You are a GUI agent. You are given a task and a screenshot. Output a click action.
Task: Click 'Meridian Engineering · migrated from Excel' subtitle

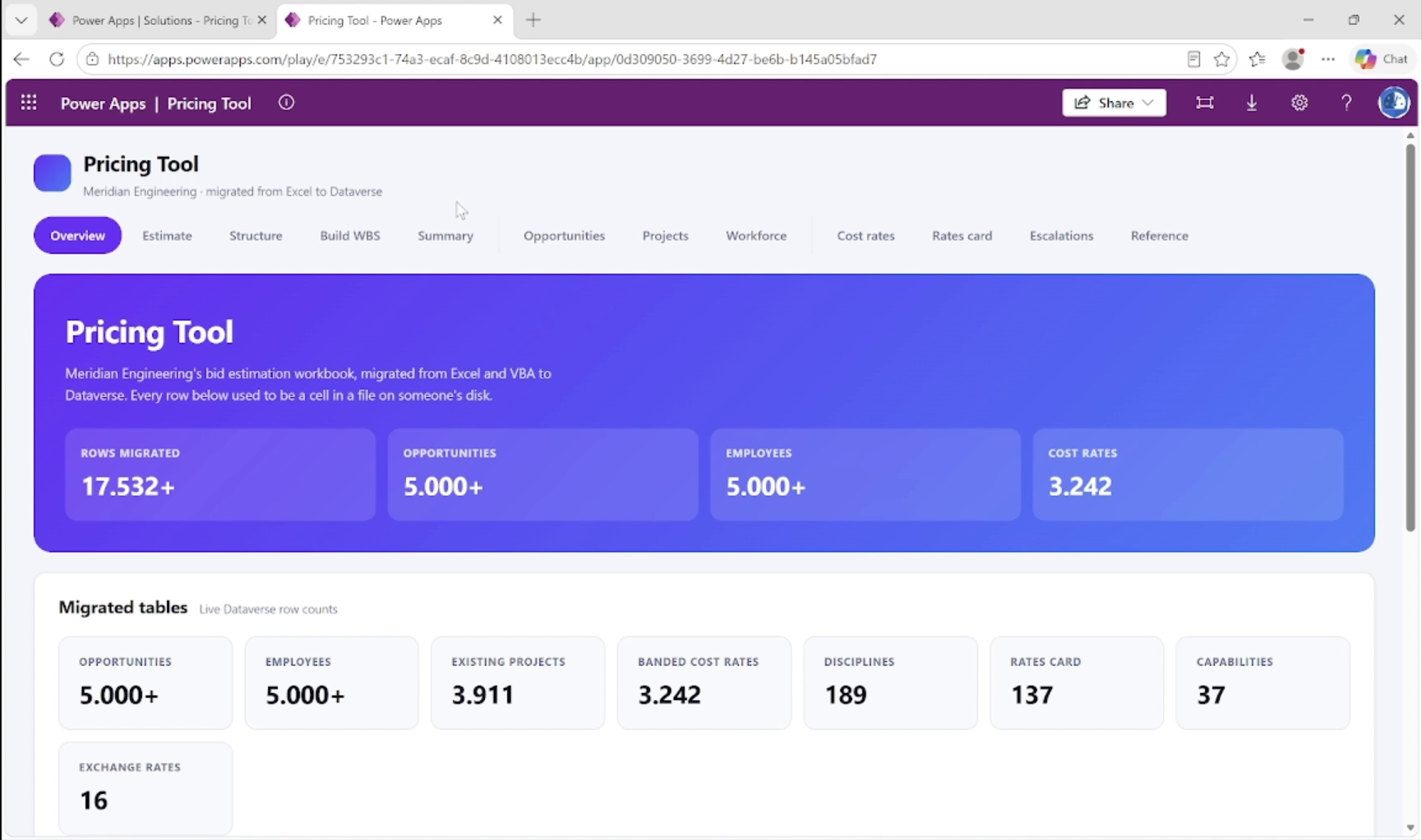(x=233, y=192)
